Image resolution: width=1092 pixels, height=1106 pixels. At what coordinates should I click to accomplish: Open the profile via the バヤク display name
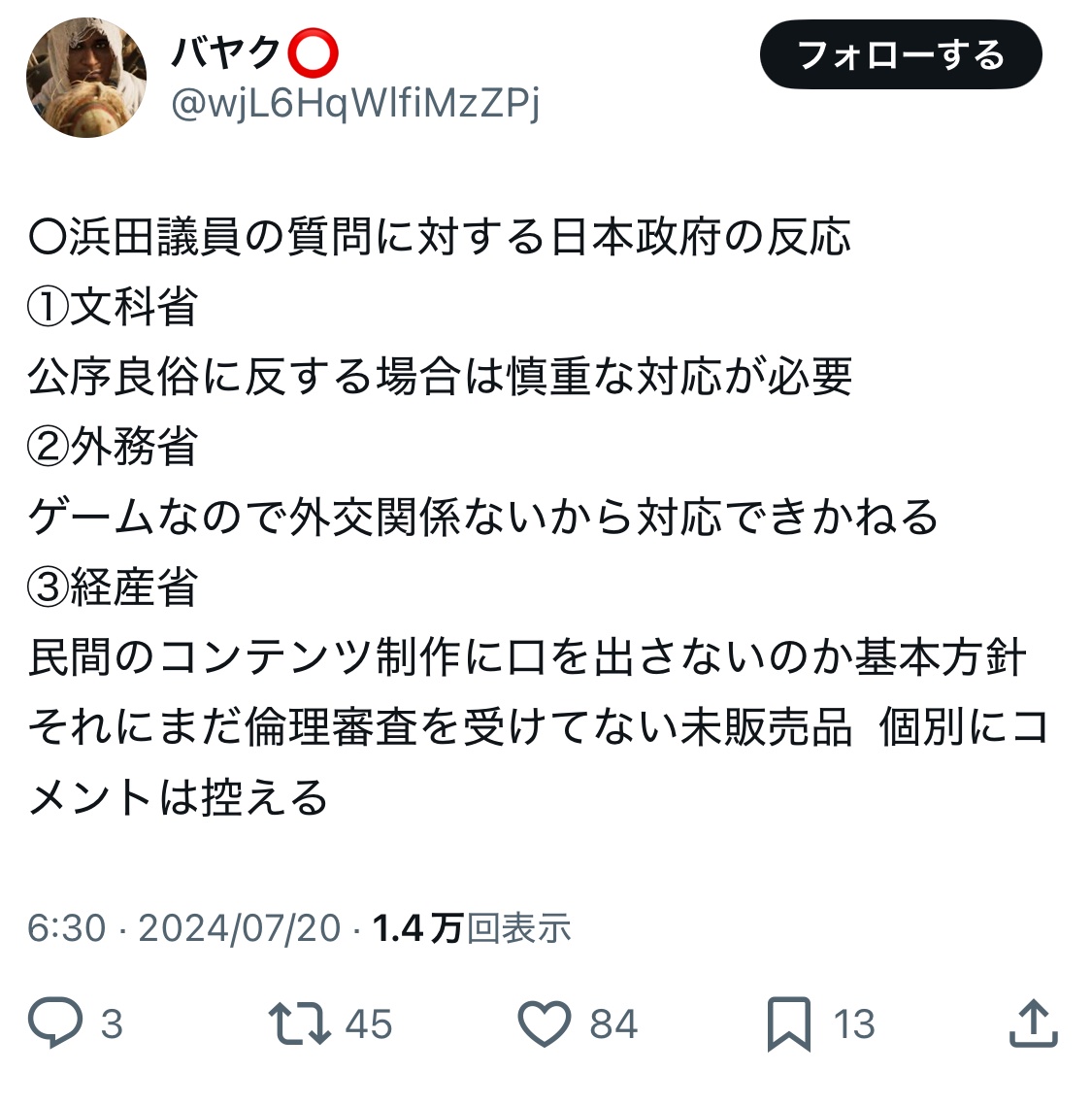pyautogui.click(x=227, y=52)
